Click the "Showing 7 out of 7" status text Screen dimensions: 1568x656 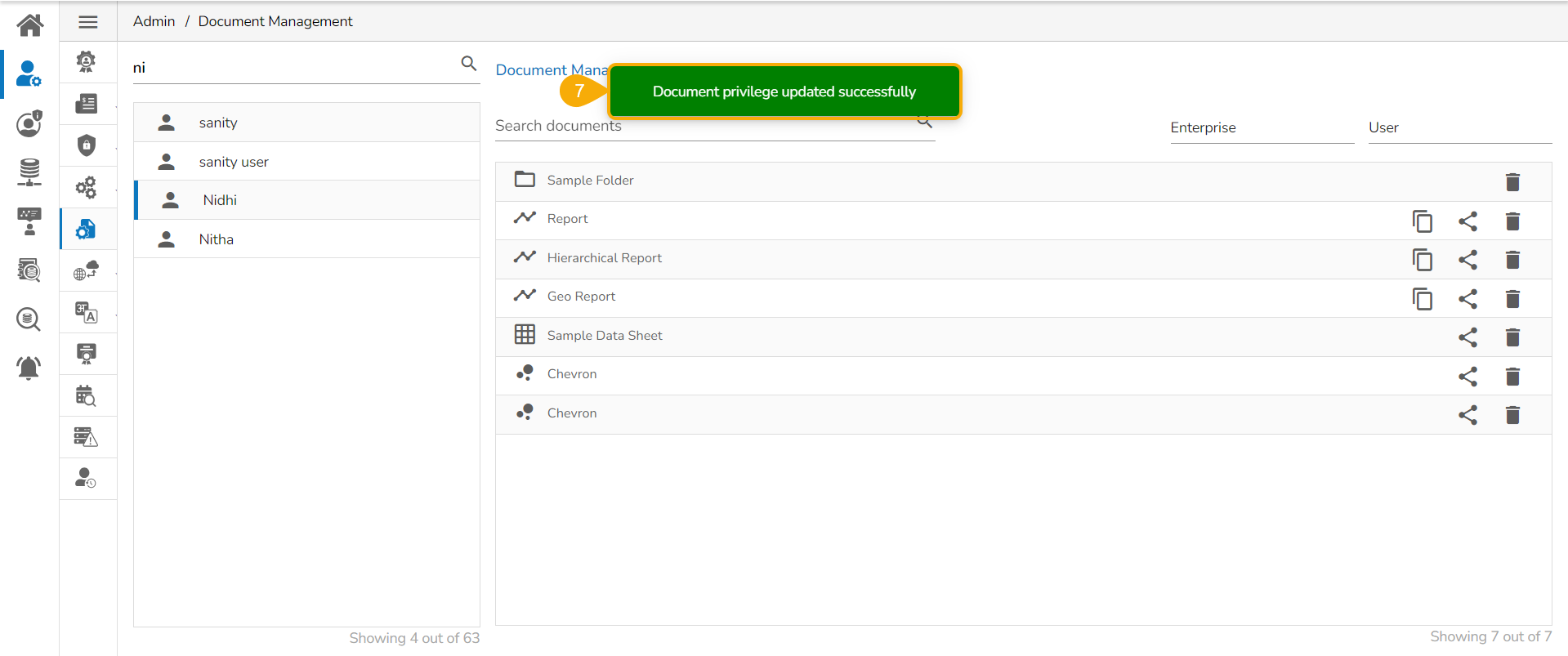click(x=1490, y=636)
